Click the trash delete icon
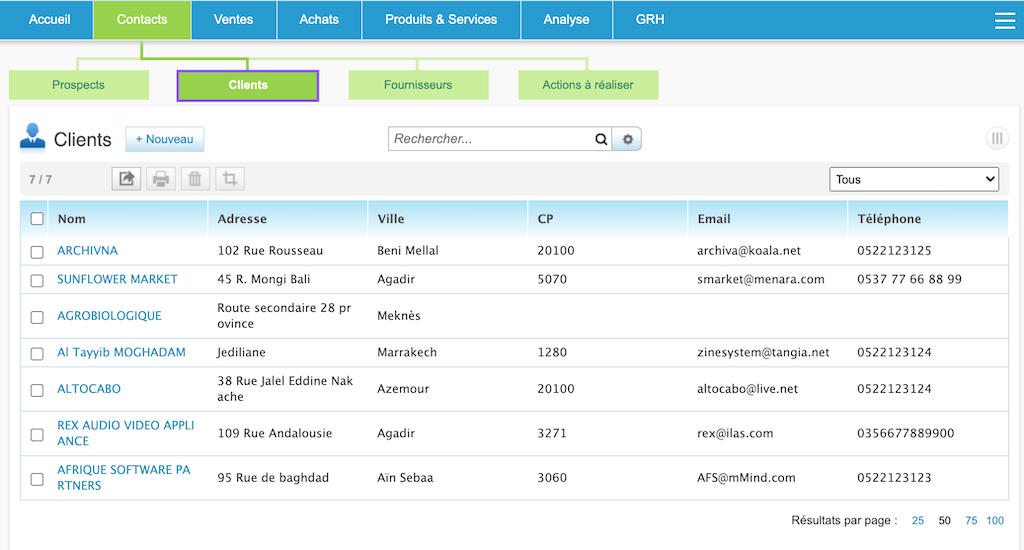Screen dimensions: 1024x550 195,179
